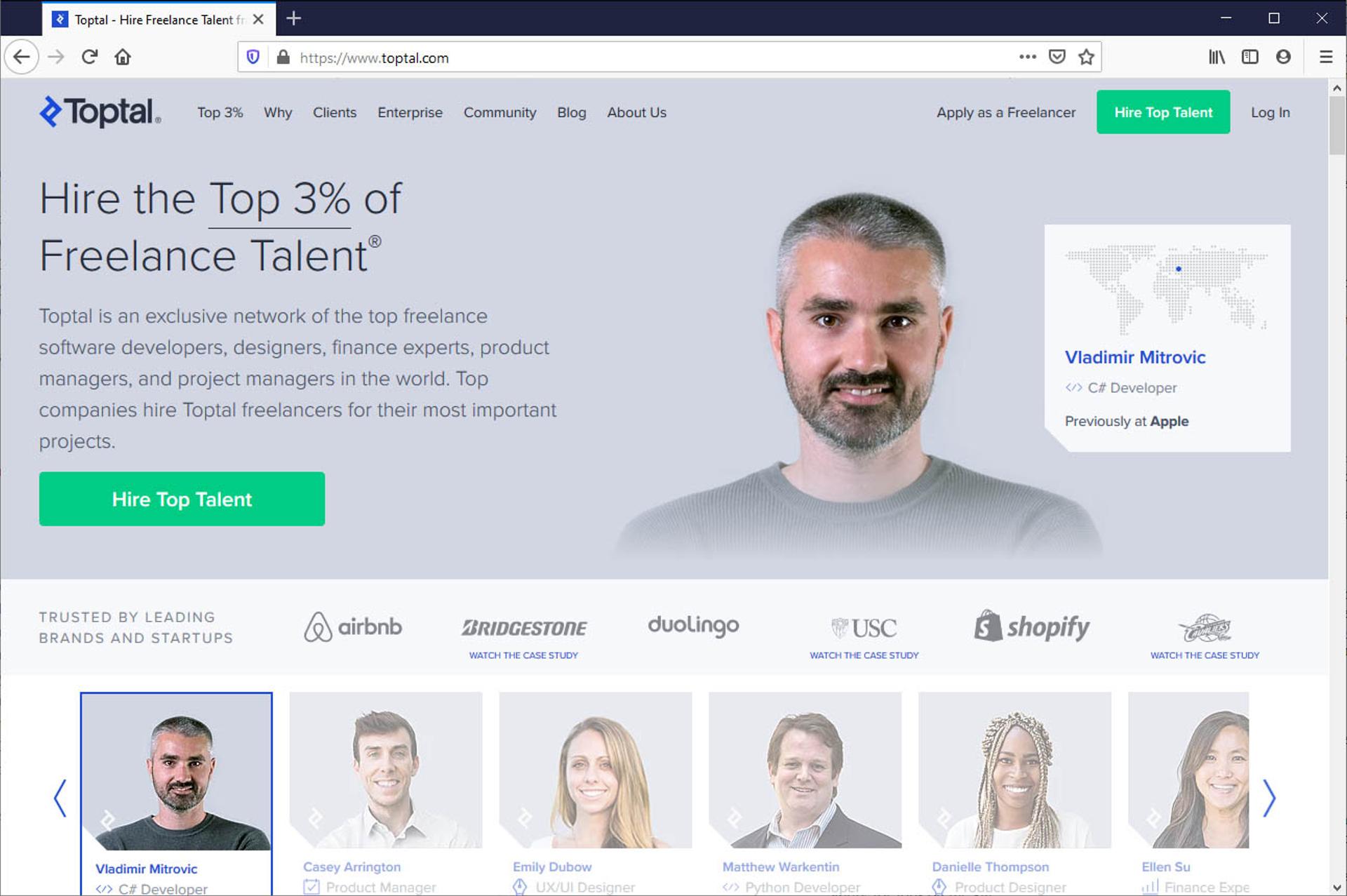This screenshot has width=1347, height=896.
Task: Click the large Hire Top Talent button
Action: tap(182, 499)
